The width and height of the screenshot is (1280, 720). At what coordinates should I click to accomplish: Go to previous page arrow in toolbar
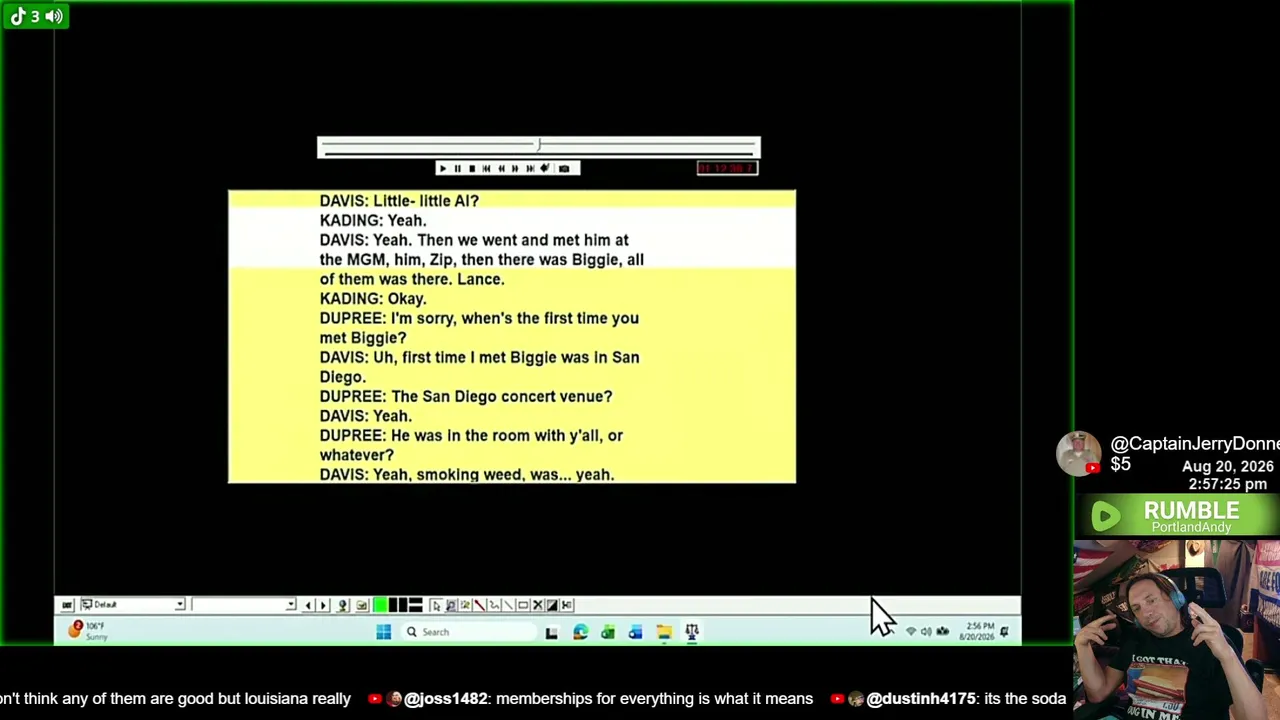(308, 604)
